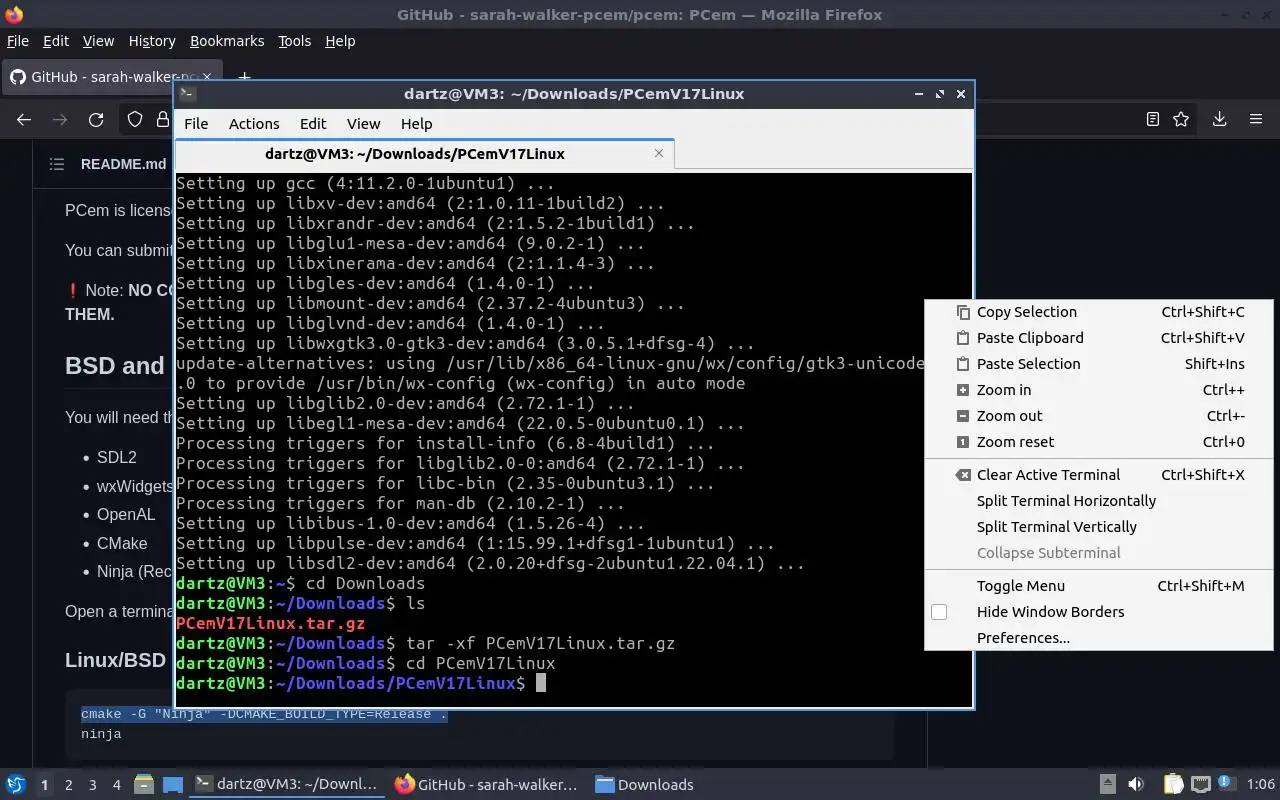Viewport: 1280px width, 800px height.
Task: Open Preferences... from context menu
Action: [x=1099, y=638]
